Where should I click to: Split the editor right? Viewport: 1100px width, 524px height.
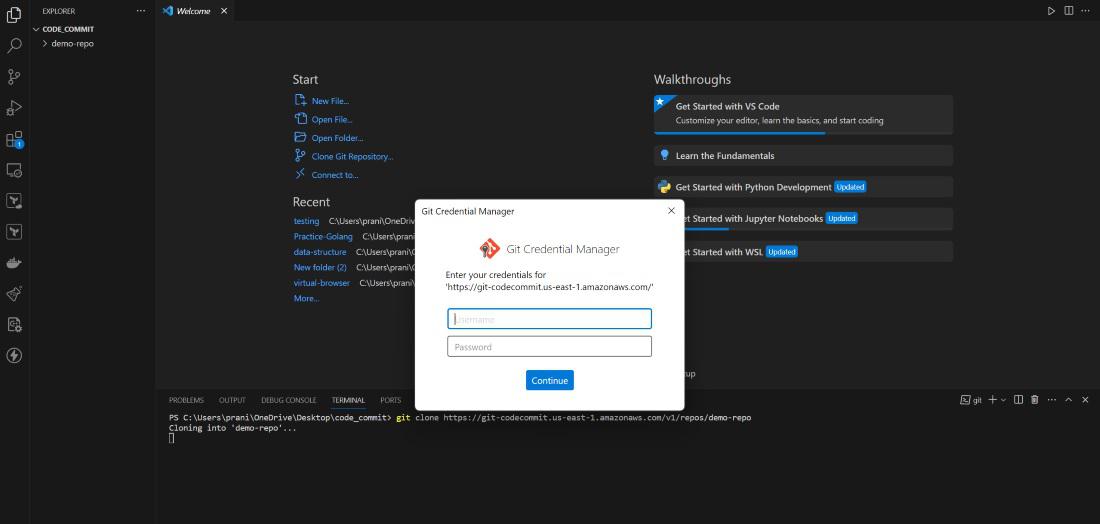click(1068, 11)
